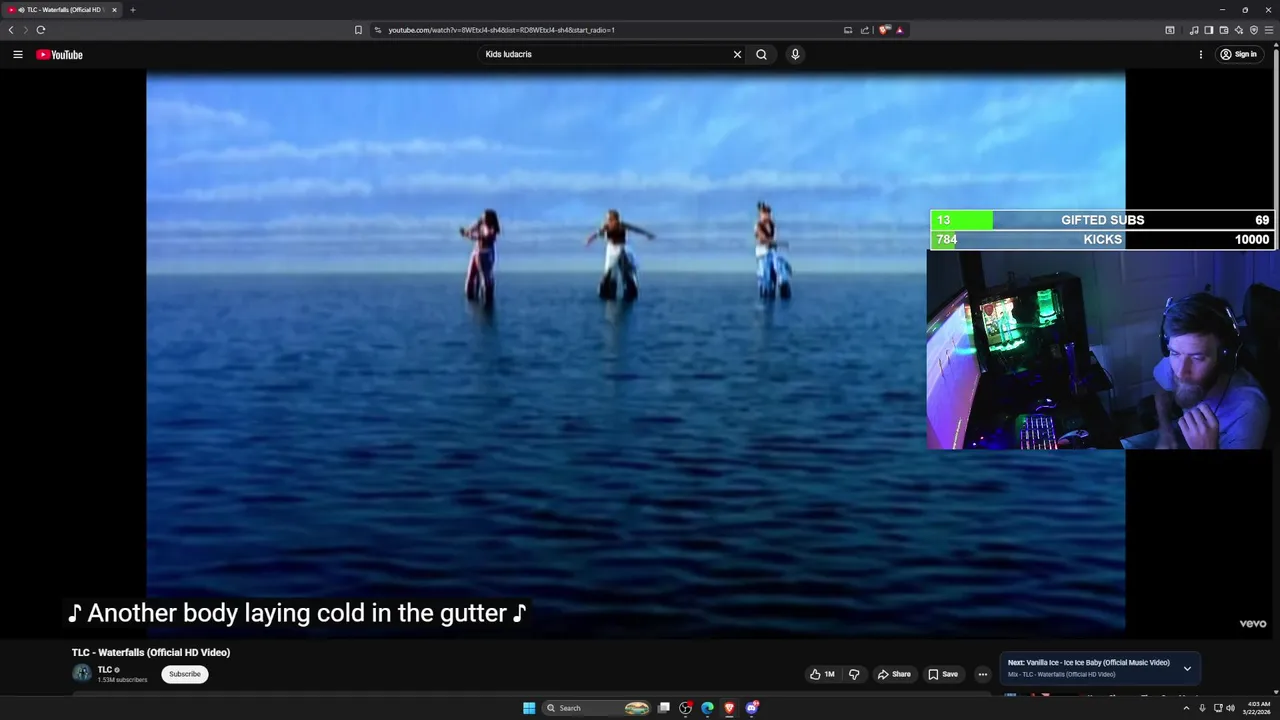Open OBS Studio from the taskbar
The image size is (1280, 720).
[x=685, y=708]
